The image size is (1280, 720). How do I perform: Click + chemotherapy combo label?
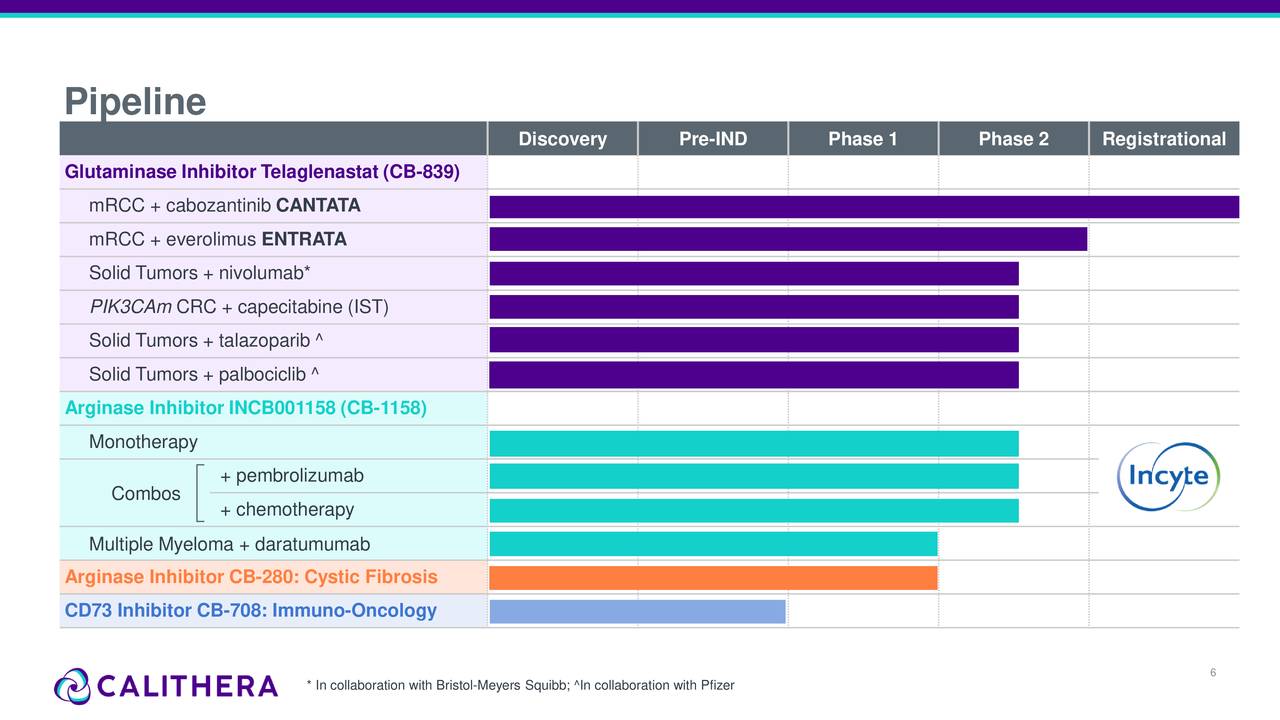point(287,510)
